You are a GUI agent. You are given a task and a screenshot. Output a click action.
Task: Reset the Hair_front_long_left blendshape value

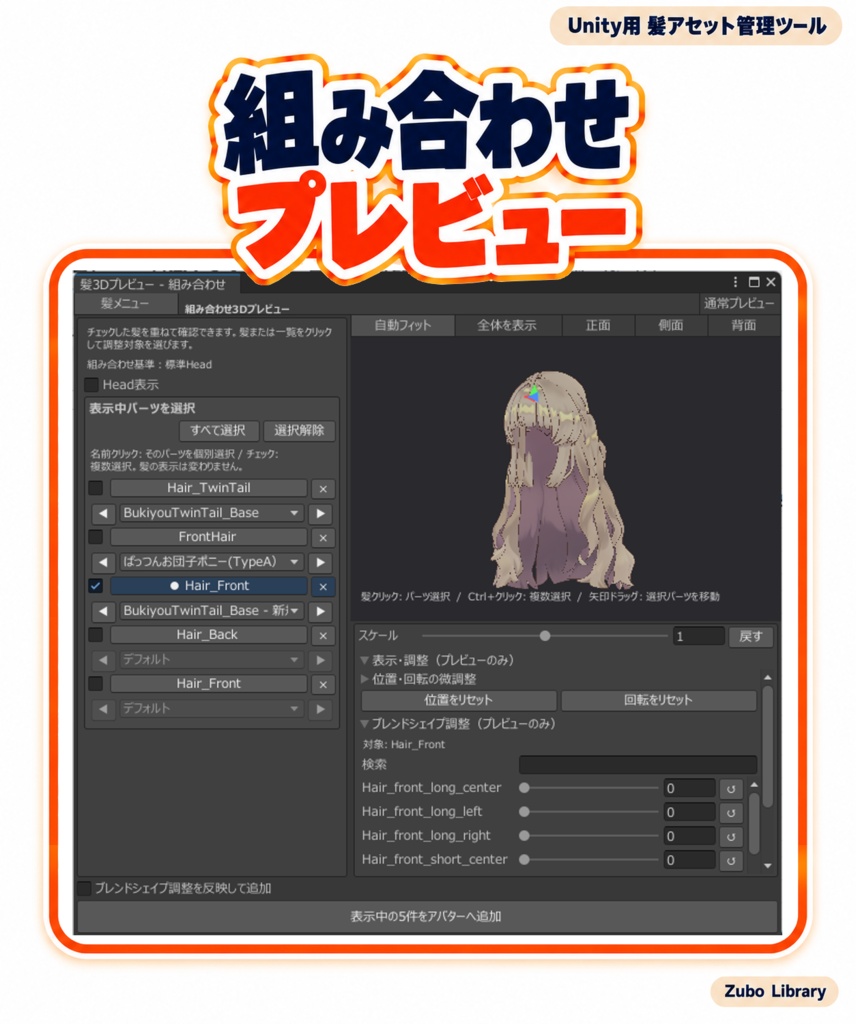(x=731, y=813)
